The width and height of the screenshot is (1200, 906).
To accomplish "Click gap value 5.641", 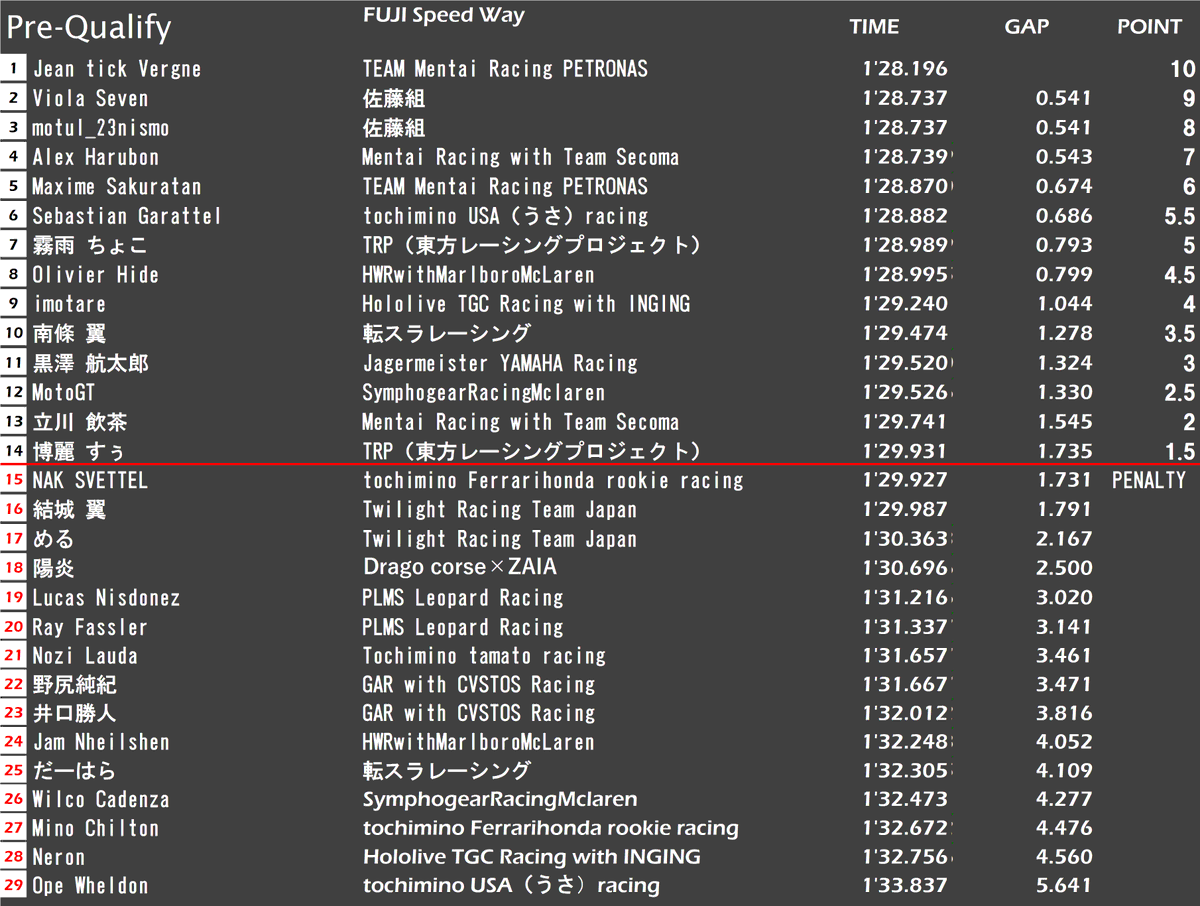I will click(1064, 886).
